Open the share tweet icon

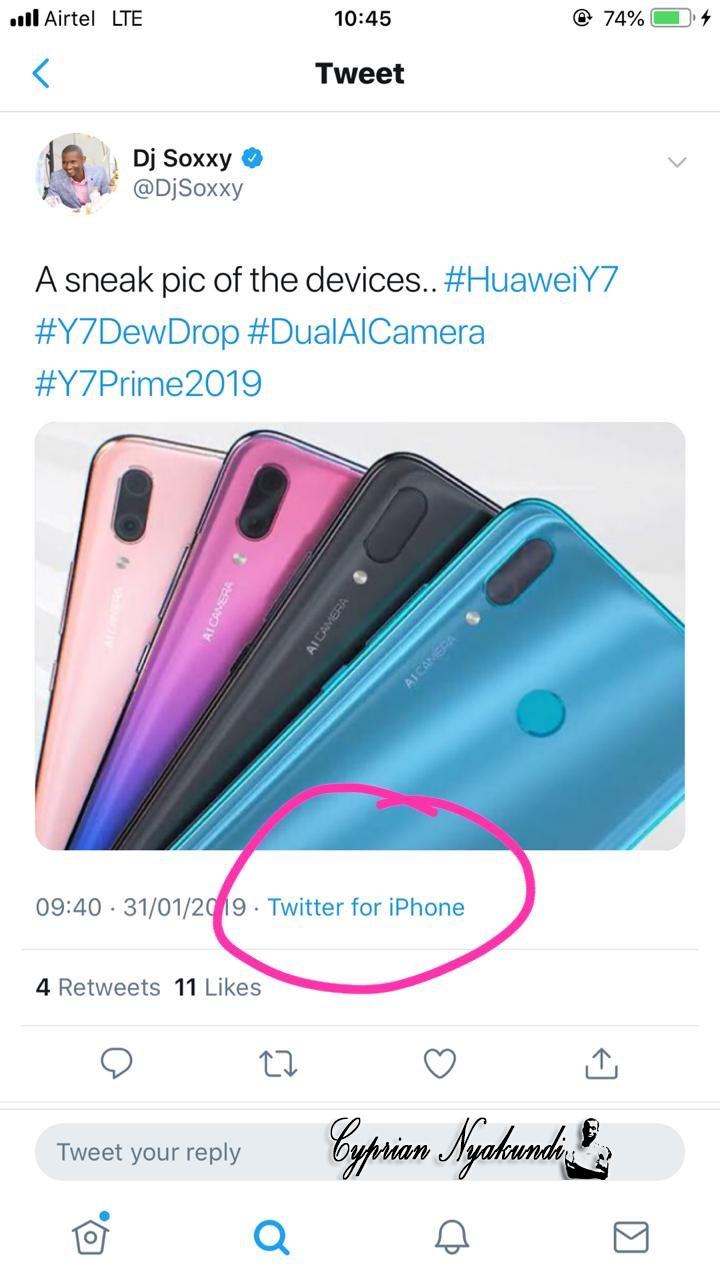(x=601, y=1063)
